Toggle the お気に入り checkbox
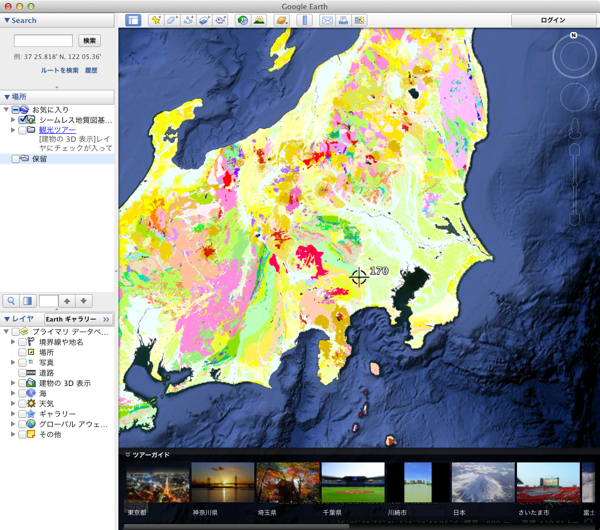The width and height of the screenshot is (600, 530). point(15,110)
